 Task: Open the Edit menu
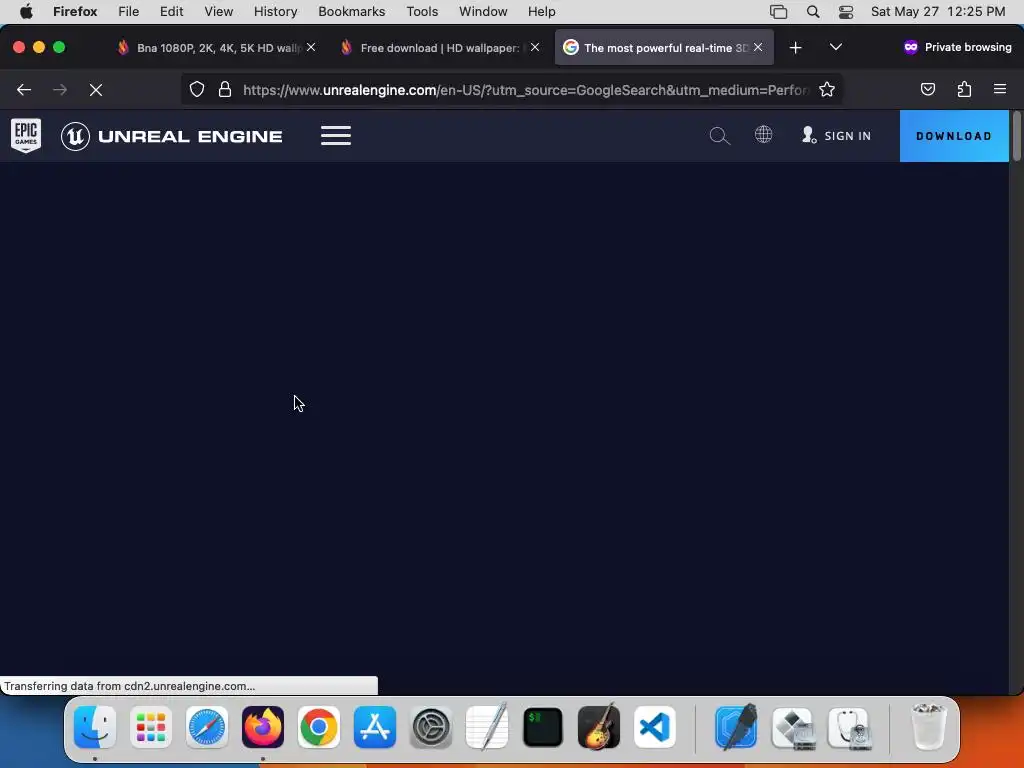(x=172, y=12)
